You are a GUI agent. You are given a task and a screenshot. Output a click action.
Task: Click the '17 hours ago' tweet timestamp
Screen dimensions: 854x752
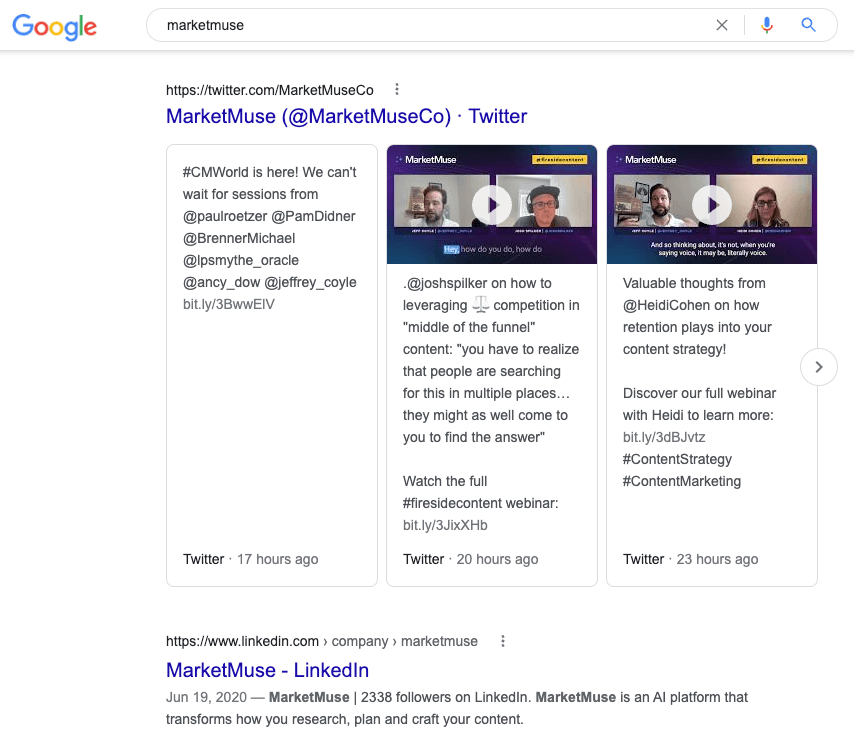277,559
